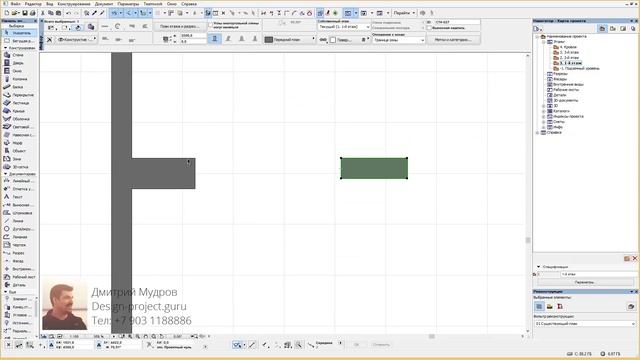Click the Метки и категории button
The image size is (640, 360).
(453, 40)
